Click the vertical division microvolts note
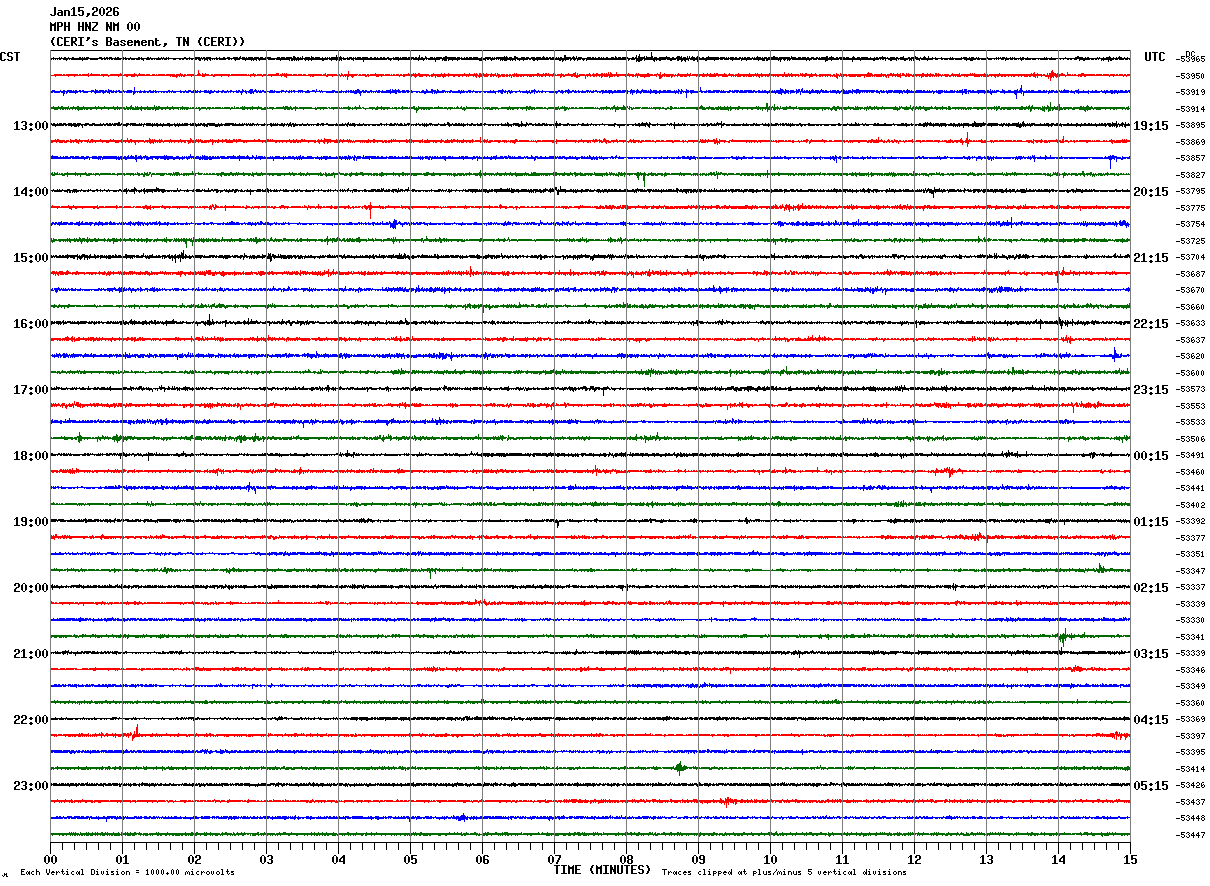Screen dimensions: 1210x886 (x=127, y=872)
